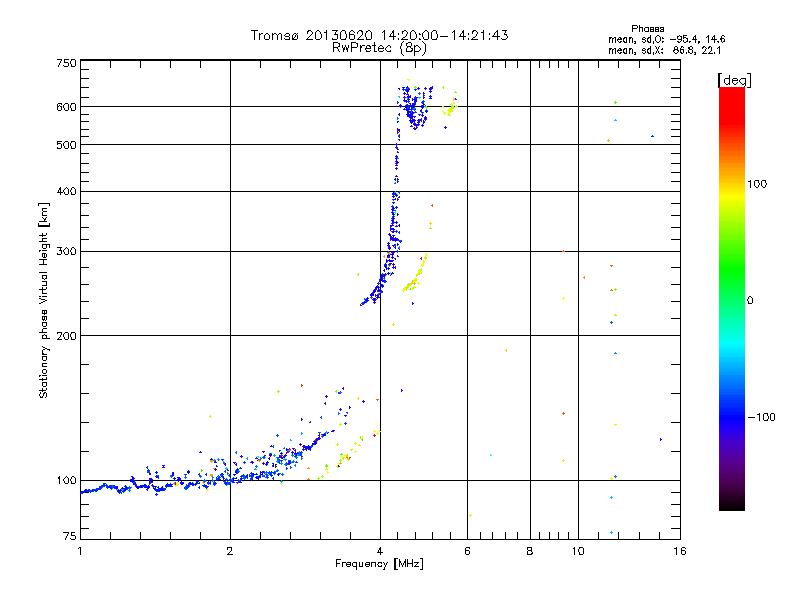Click the x-axis tick label '1'
800x600 pixels.
(80, 551)
